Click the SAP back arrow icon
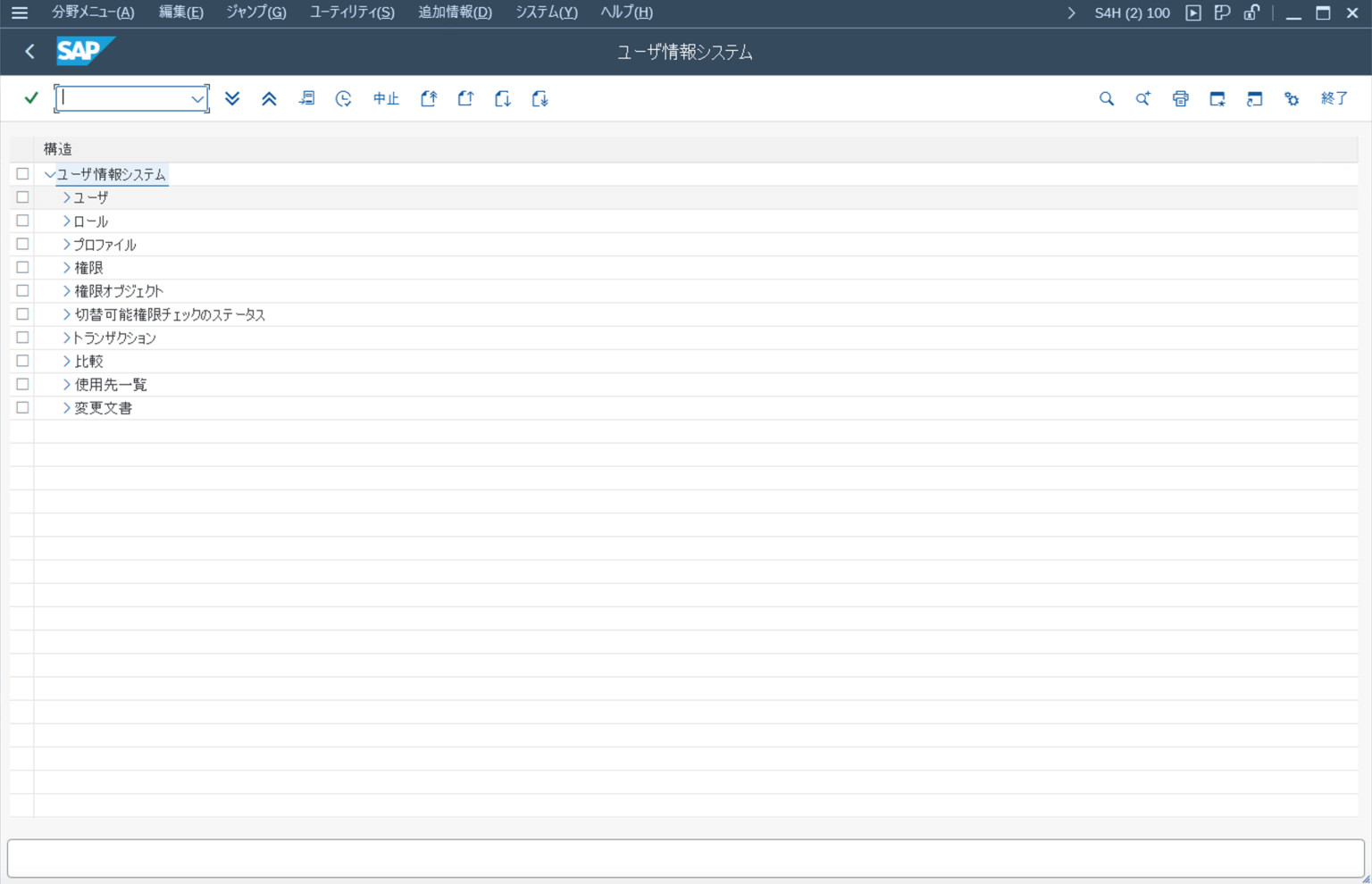This screenshot has width=1372, height=884. pyautogui.click(x=29, y=52)
